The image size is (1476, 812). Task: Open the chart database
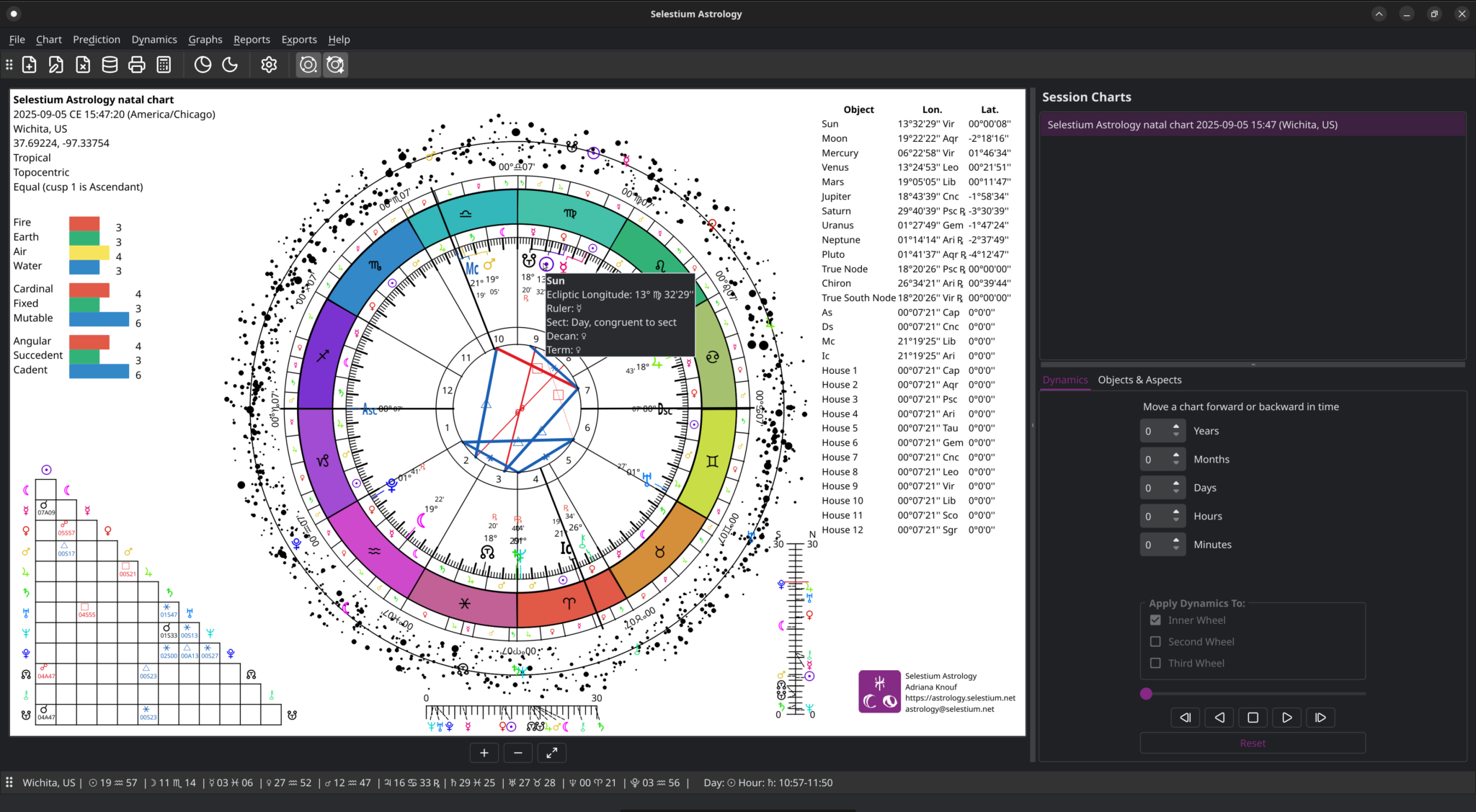pyautogui.click(x=110, y=64)
